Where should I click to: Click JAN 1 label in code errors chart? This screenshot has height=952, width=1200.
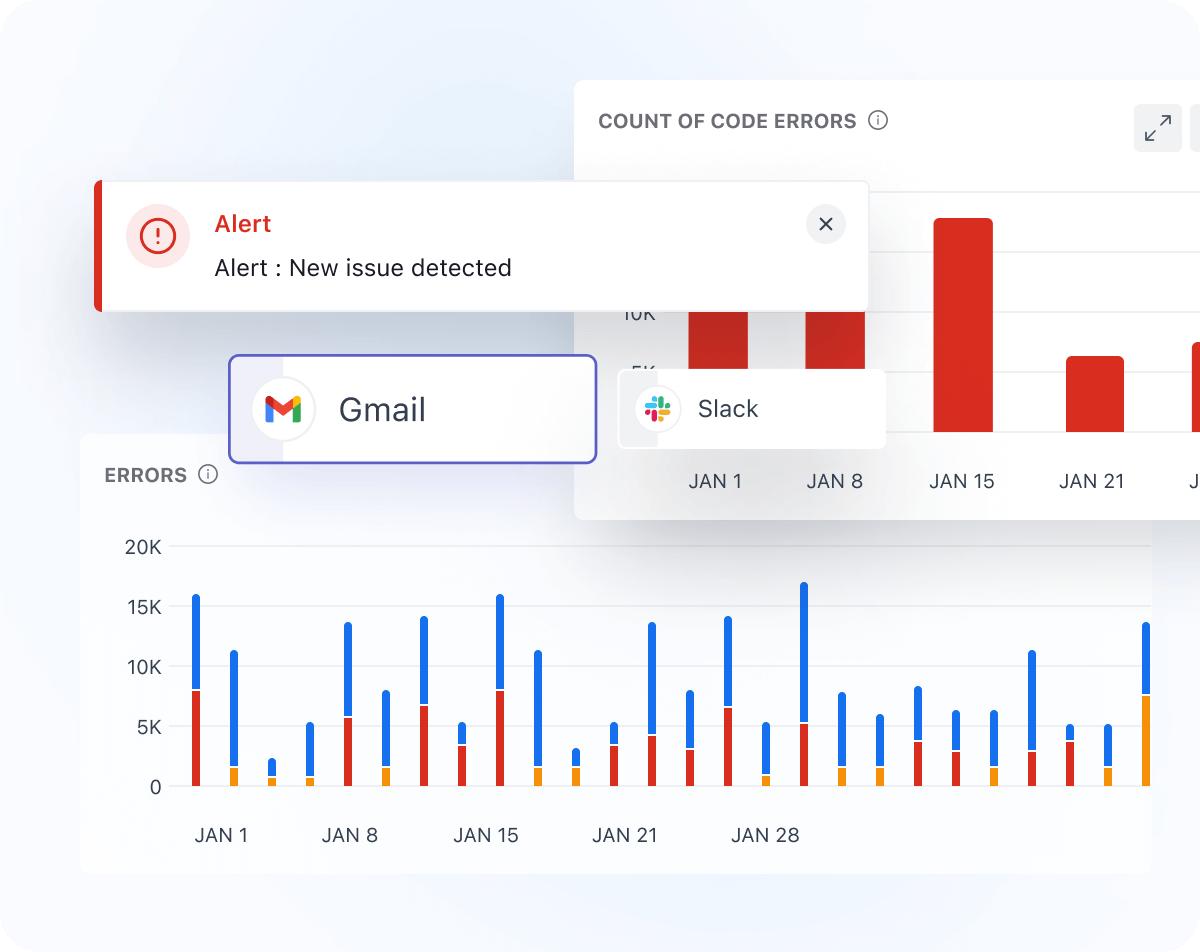tap(715, 481)
